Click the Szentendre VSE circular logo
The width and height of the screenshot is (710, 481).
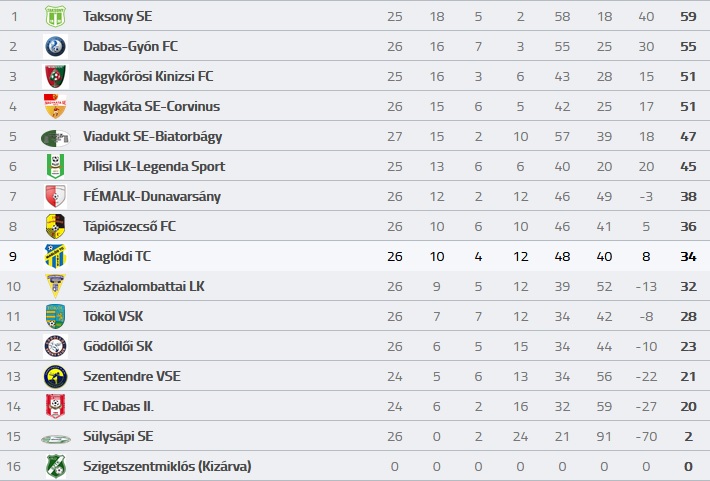click(x=55, y=376)
